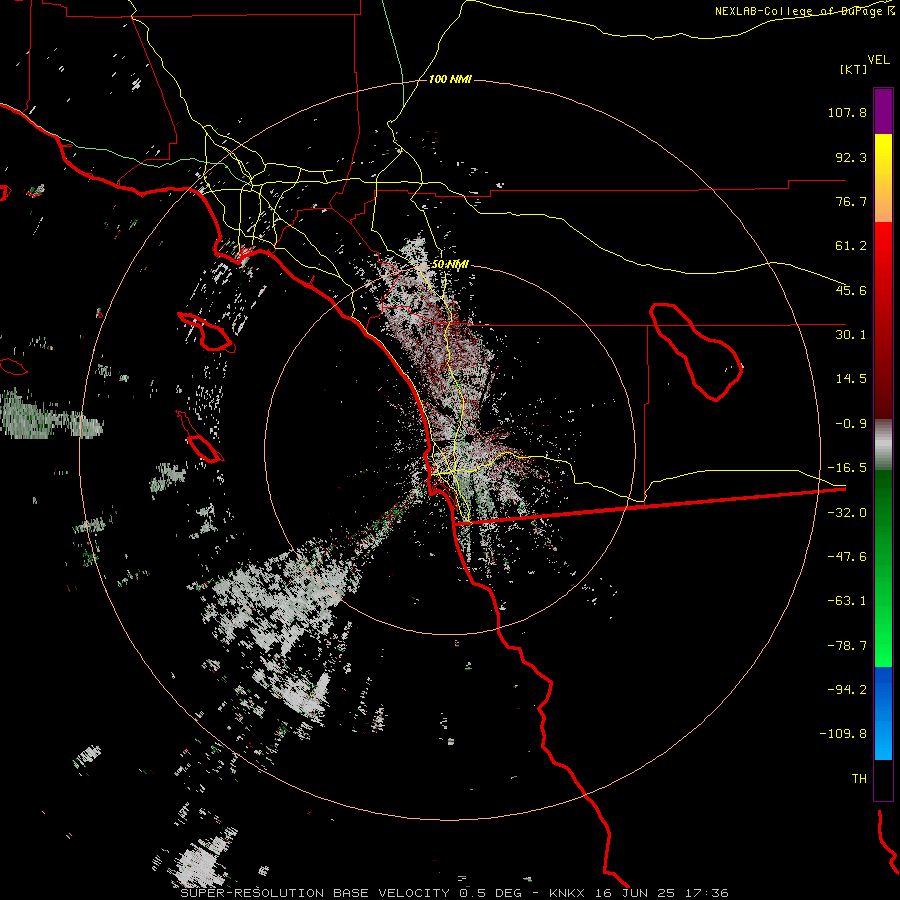This screenshot has width=900, height=900.
Task: Click the 100 NMI range ring label
Action: [450, 79]
